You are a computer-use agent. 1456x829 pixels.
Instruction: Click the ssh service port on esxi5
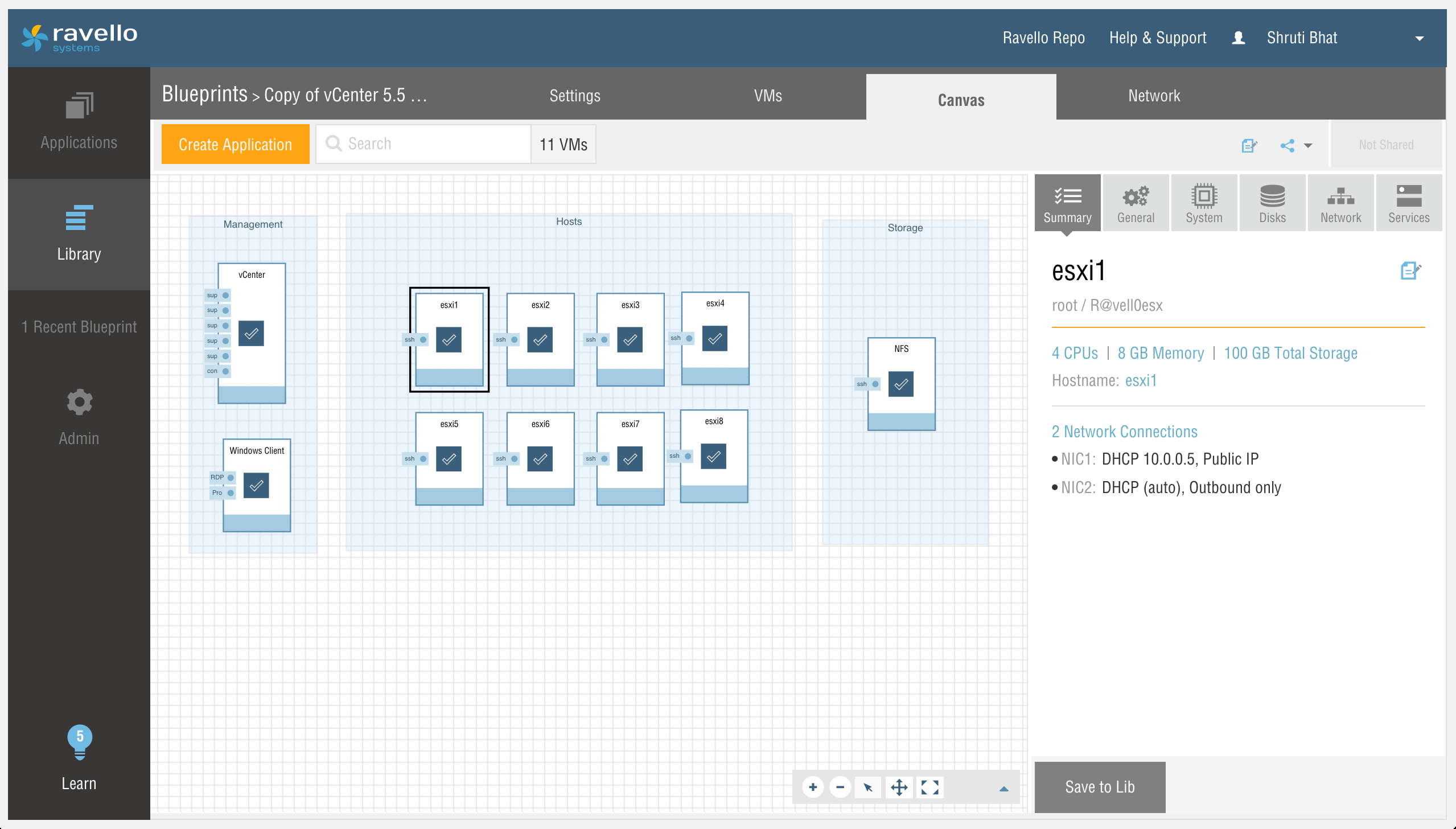(x=416, y=459)
